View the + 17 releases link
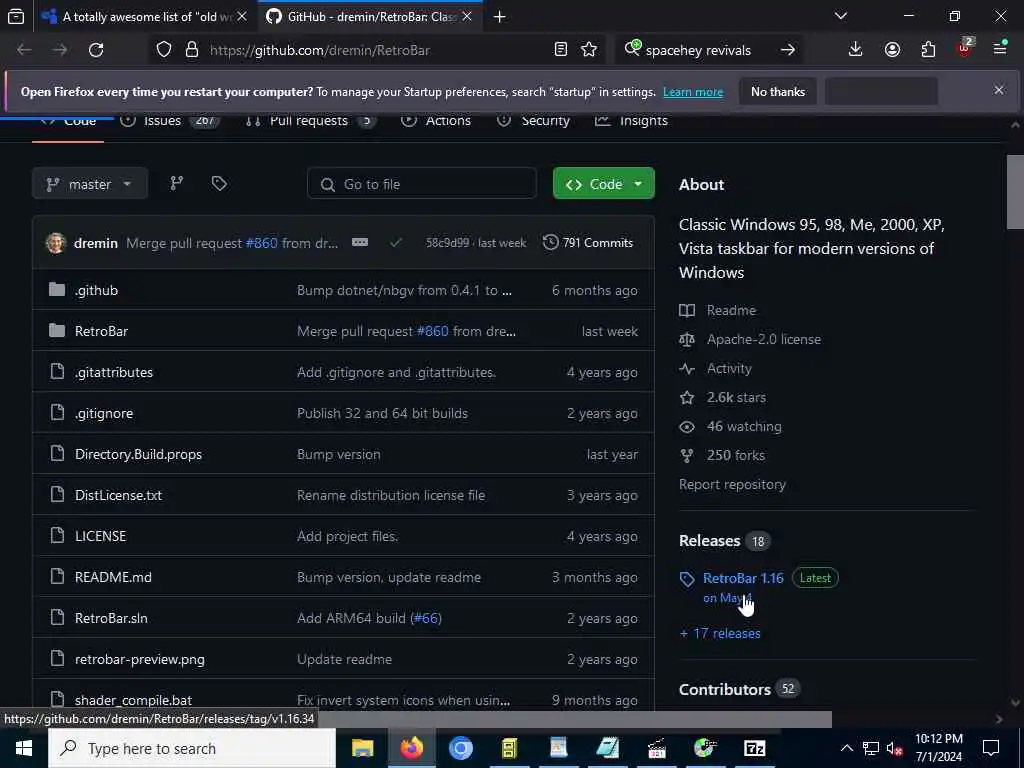The image size is (1024, 768). click(x=720, y=633)
